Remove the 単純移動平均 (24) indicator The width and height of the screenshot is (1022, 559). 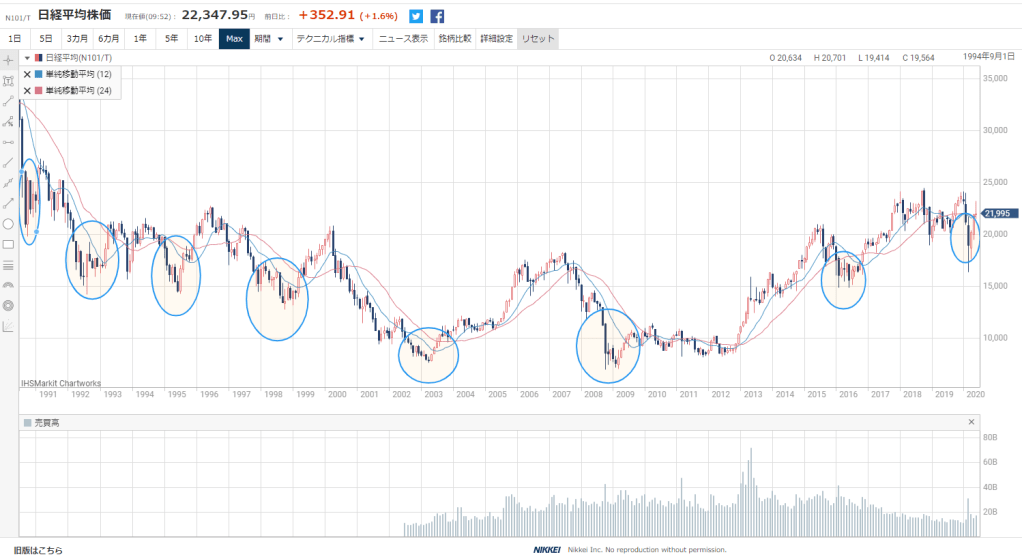pos(27,90)
